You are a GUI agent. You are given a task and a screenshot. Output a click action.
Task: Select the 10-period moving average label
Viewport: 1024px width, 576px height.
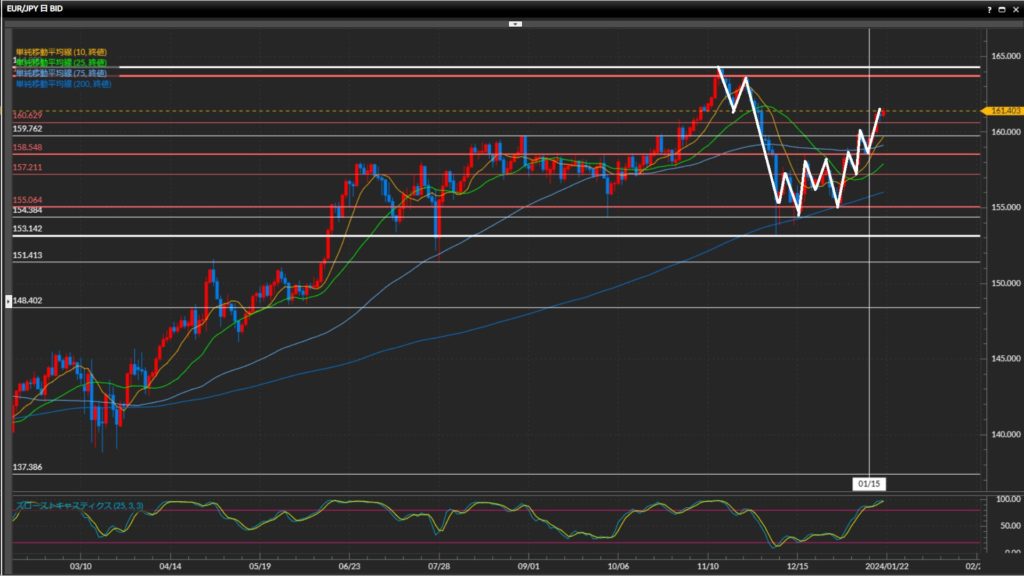[61, 51]
